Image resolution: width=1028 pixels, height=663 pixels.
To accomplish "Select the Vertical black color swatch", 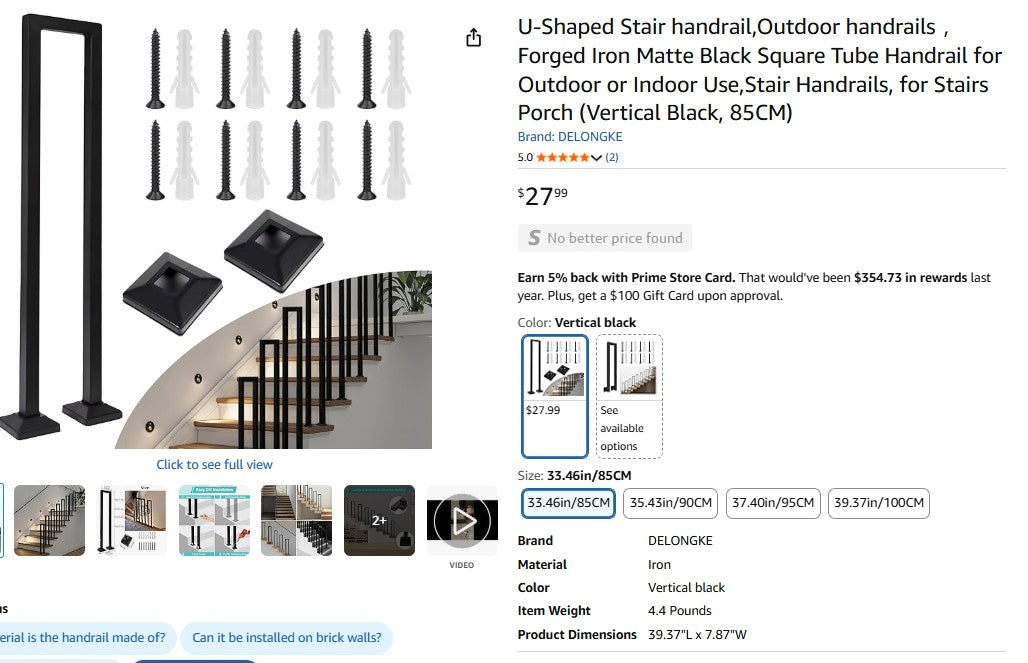I will click(x=555, y=395).
